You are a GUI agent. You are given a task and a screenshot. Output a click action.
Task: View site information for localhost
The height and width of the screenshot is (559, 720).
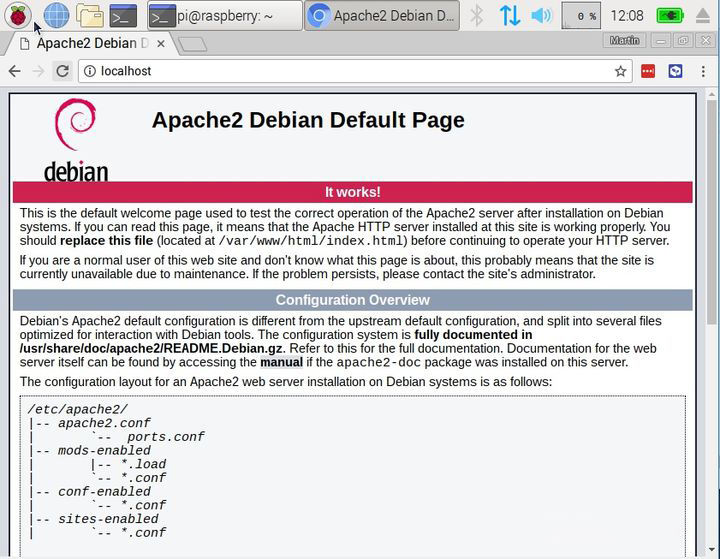pos(90,71)
